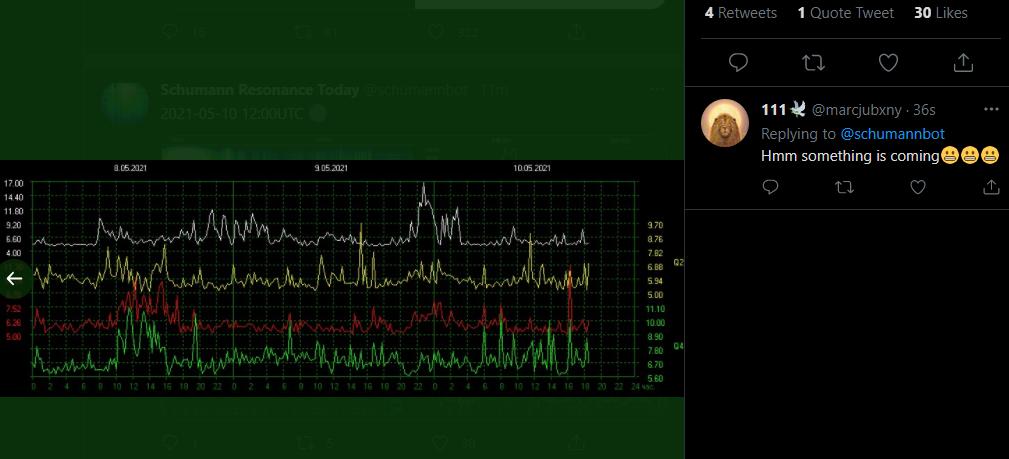Viewport: 1009px width, 459px height.
Task: Click the Q2 label beside the chart
Action: point(678,263)
